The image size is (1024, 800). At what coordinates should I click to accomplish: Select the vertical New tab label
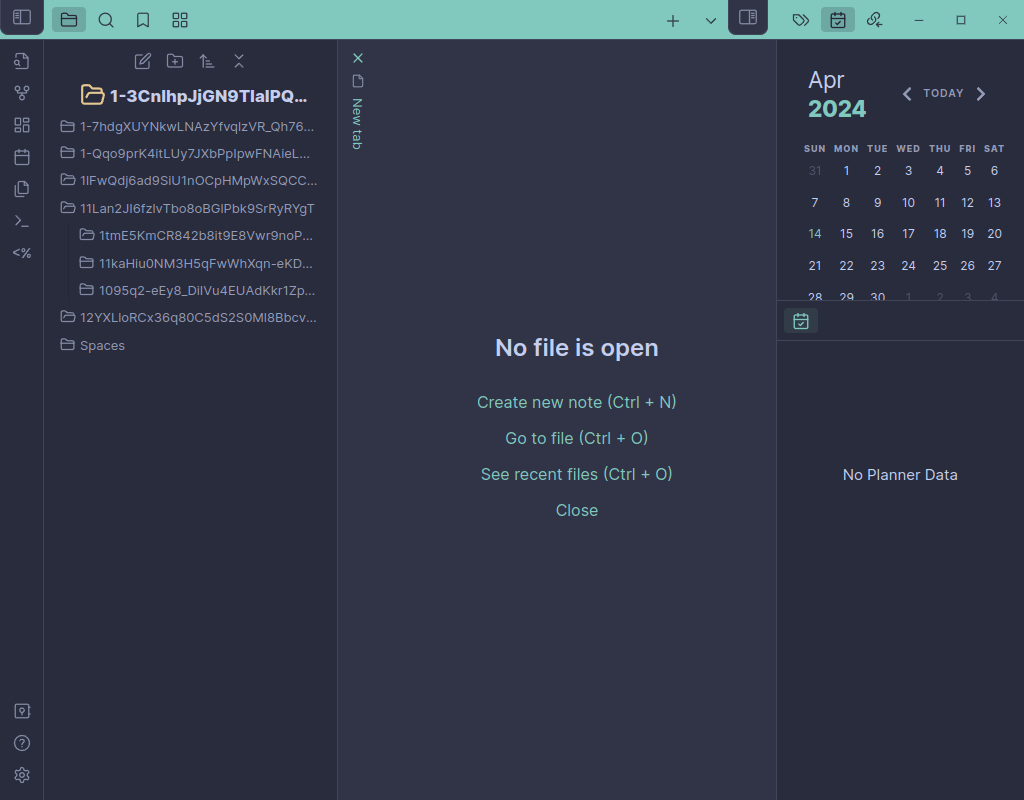click(x=357, y=124)
